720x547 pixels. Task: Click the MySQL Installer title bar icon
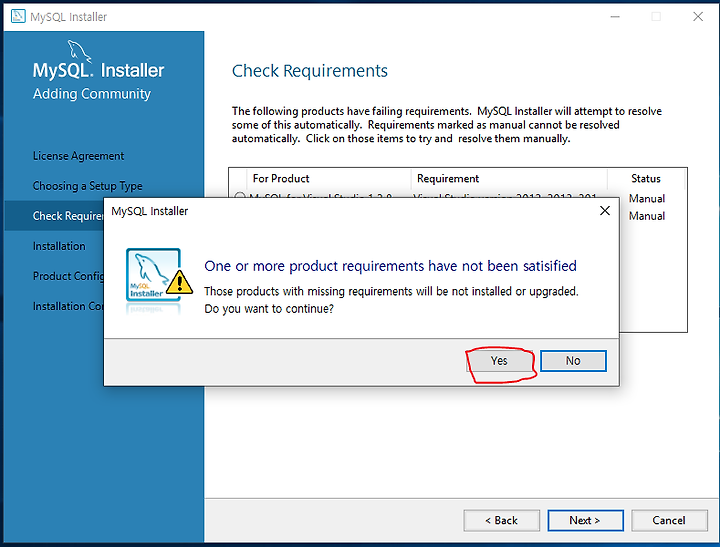tap(18, 16)
